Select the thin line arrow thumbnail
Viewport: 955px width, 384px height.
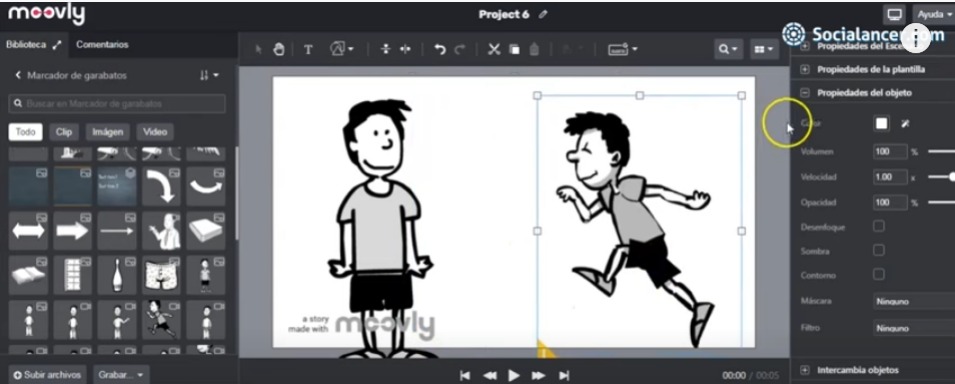click(117, 230)
